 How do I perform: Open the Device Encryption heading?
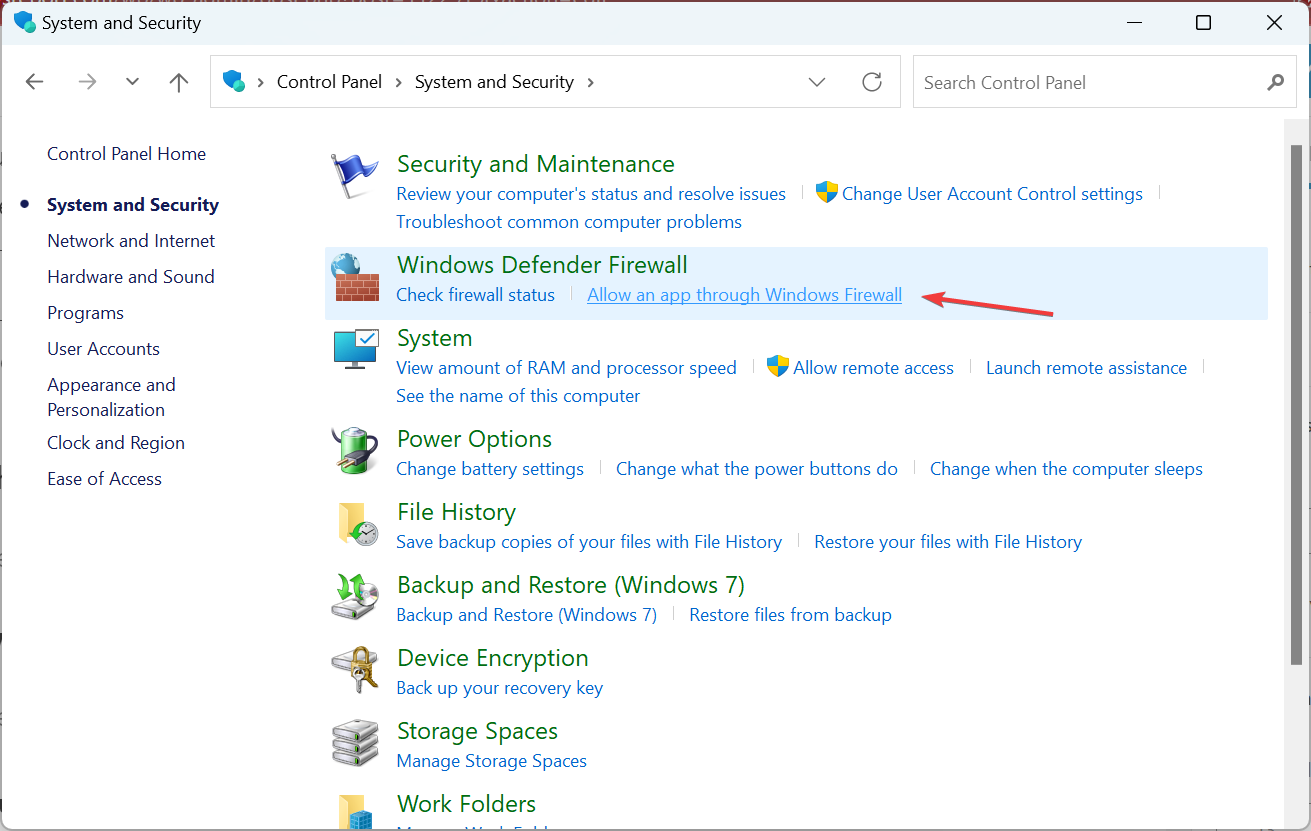tap(493, 657)
